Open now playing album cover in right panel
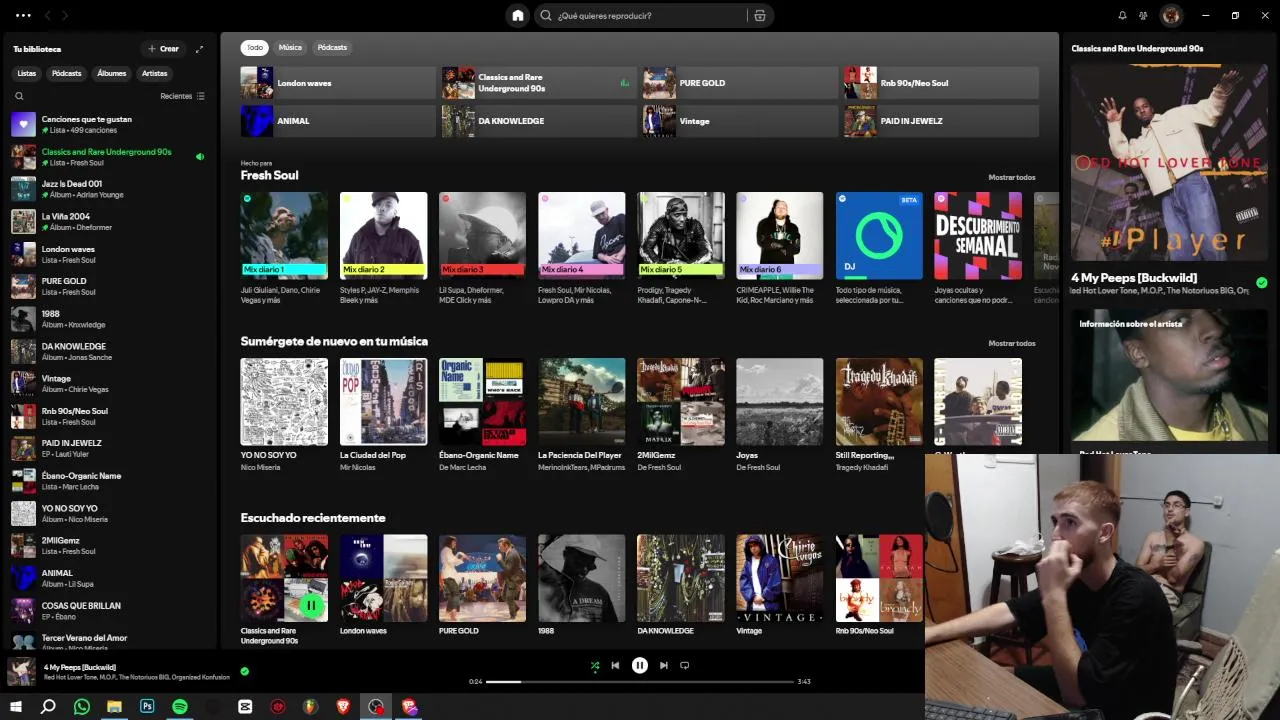Screen dimensions: 1280x720 (1169, 163)
